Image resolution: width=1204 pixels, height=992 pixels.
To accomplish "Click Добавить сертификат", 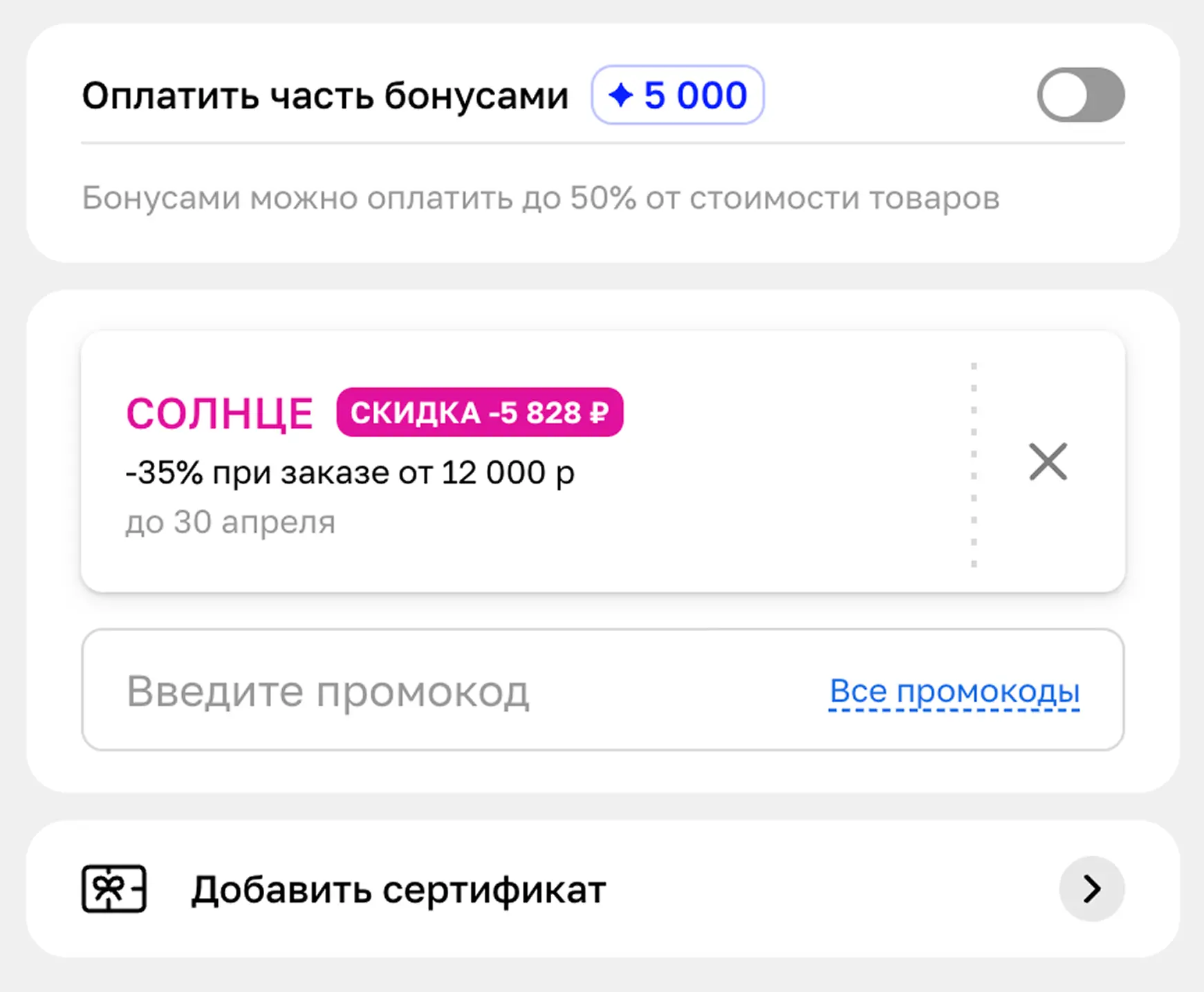I will [x=398, y=890].
